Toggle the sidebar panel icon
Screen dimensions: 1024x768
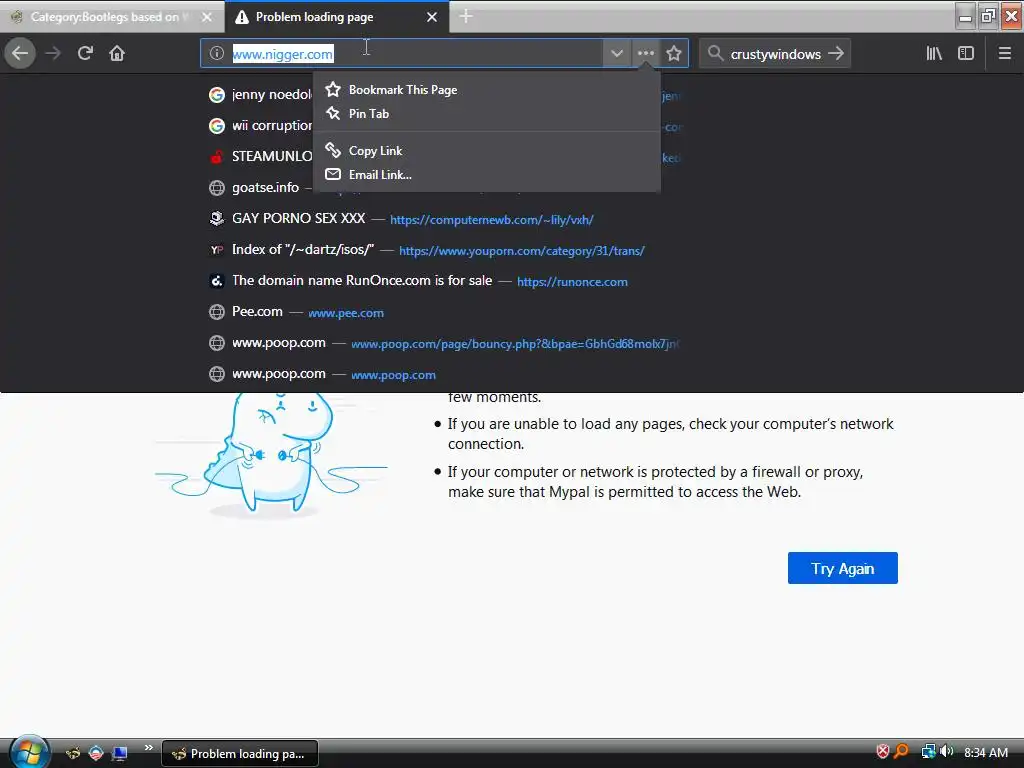(966, 54)
